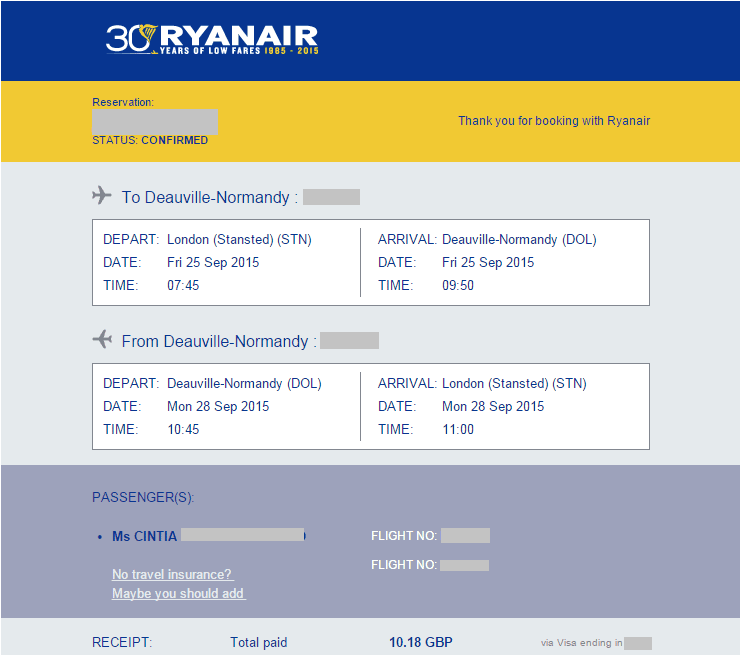The height and width of the screenshot is (655, 741).
Task: Click outbound arrival time 09:50
Action: [x=457, y=285]
